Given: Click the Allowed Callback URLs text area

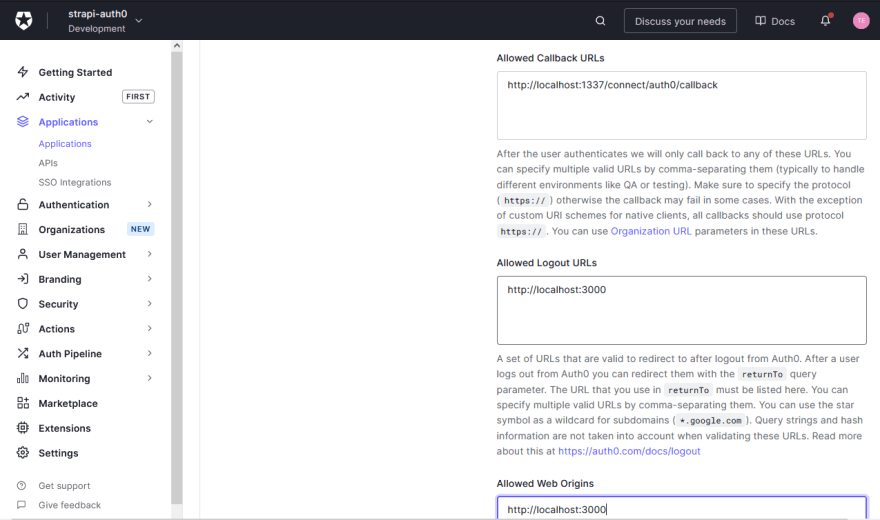Looking at the screenshot, I should click(x=681, y=105).
